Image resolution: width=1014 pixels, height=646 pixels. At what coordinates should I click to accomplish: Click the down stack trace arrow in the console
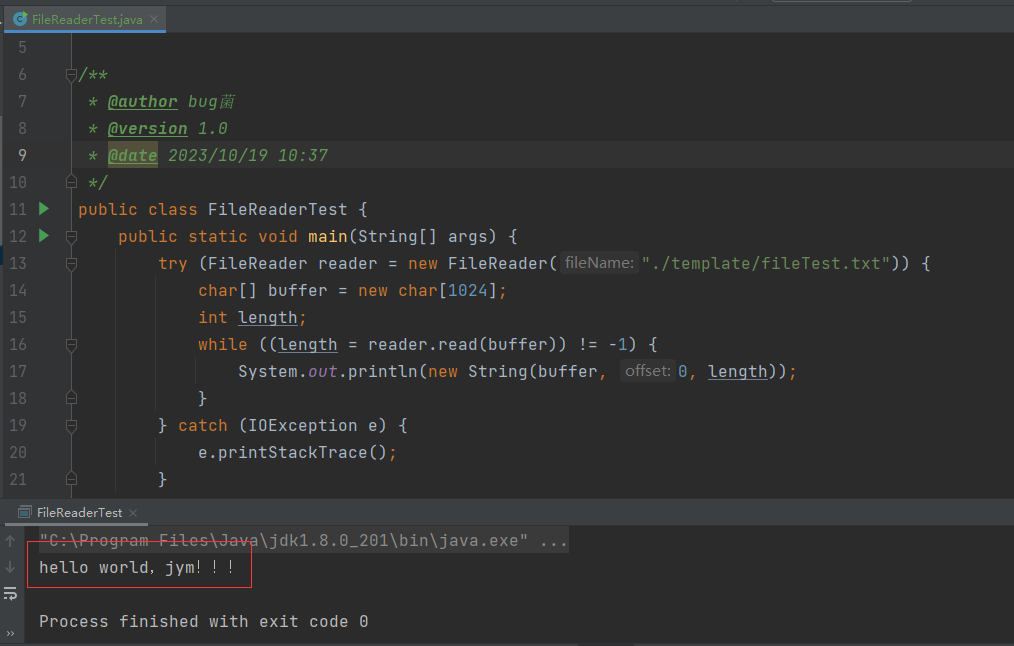tap(10, 568)
